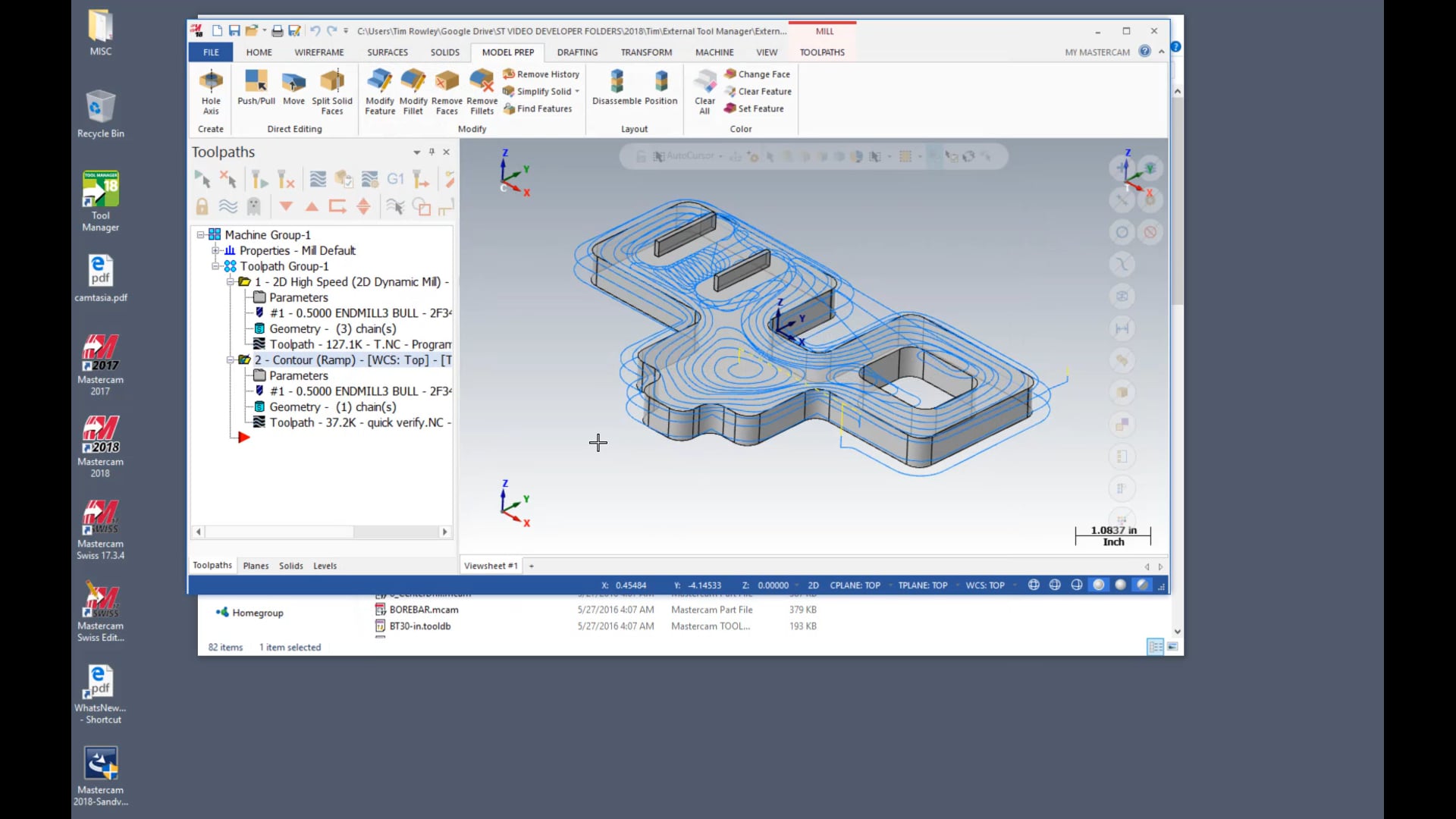Viewport: 1456px width, 819px height.
Task: Activate the Remove Fillets tool
Action: pyautogui.click(x=482, y=92)
